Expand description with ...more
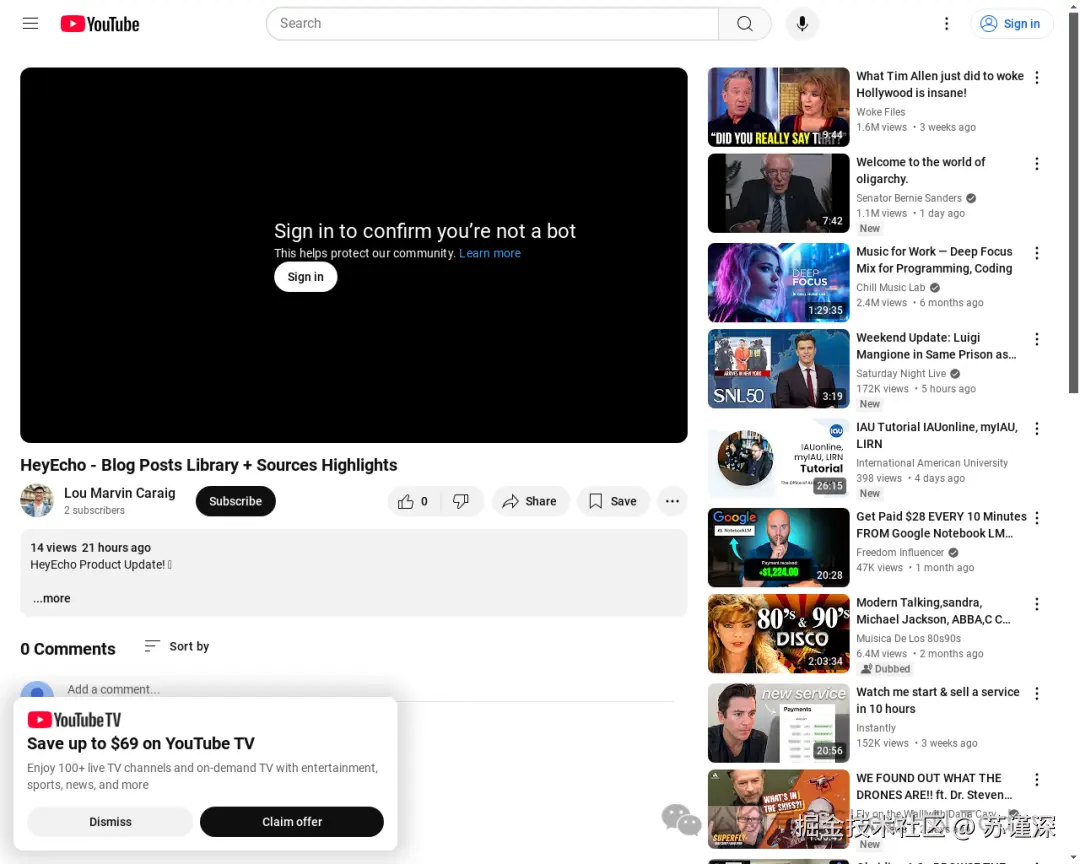Viewport: 1080px width, 864px height. click(52, 598)
